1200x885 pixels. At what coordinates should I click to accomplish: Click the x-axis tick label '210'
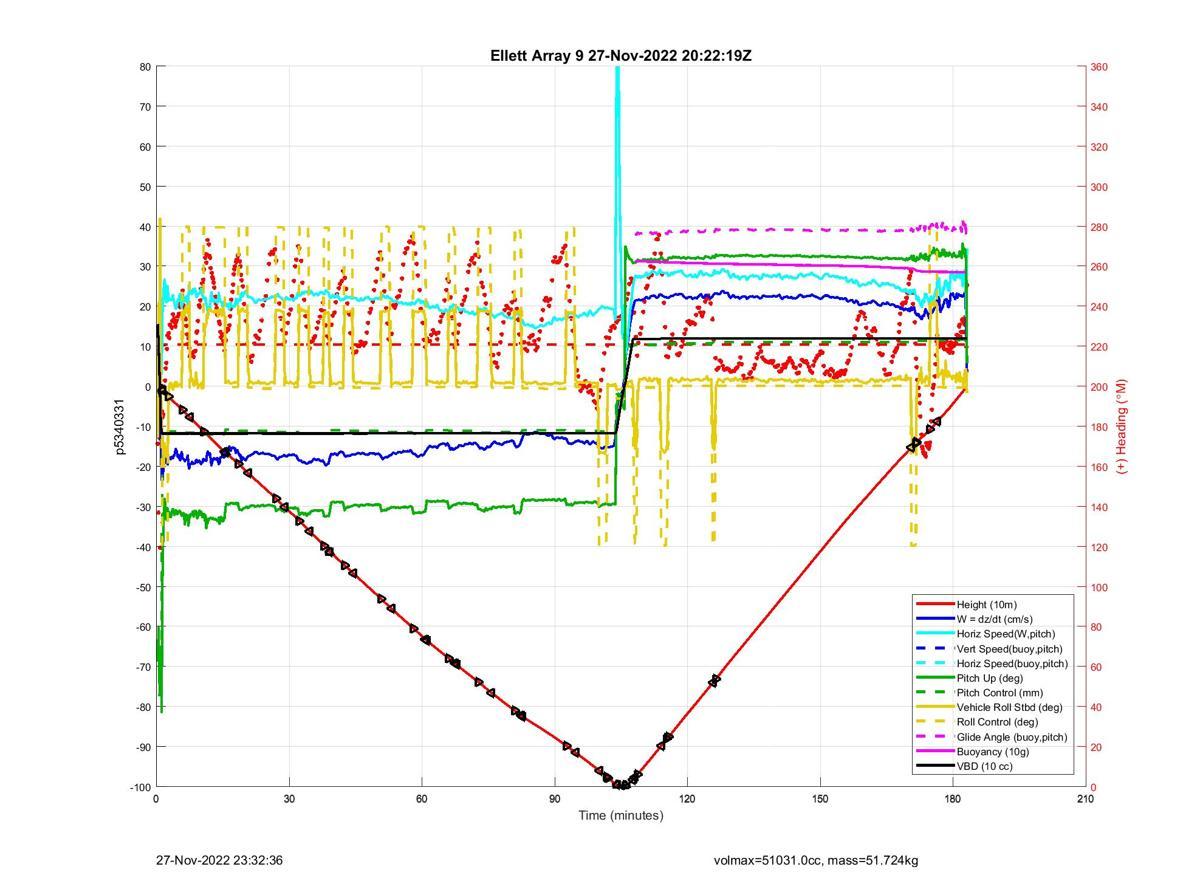coord(1085,799)
